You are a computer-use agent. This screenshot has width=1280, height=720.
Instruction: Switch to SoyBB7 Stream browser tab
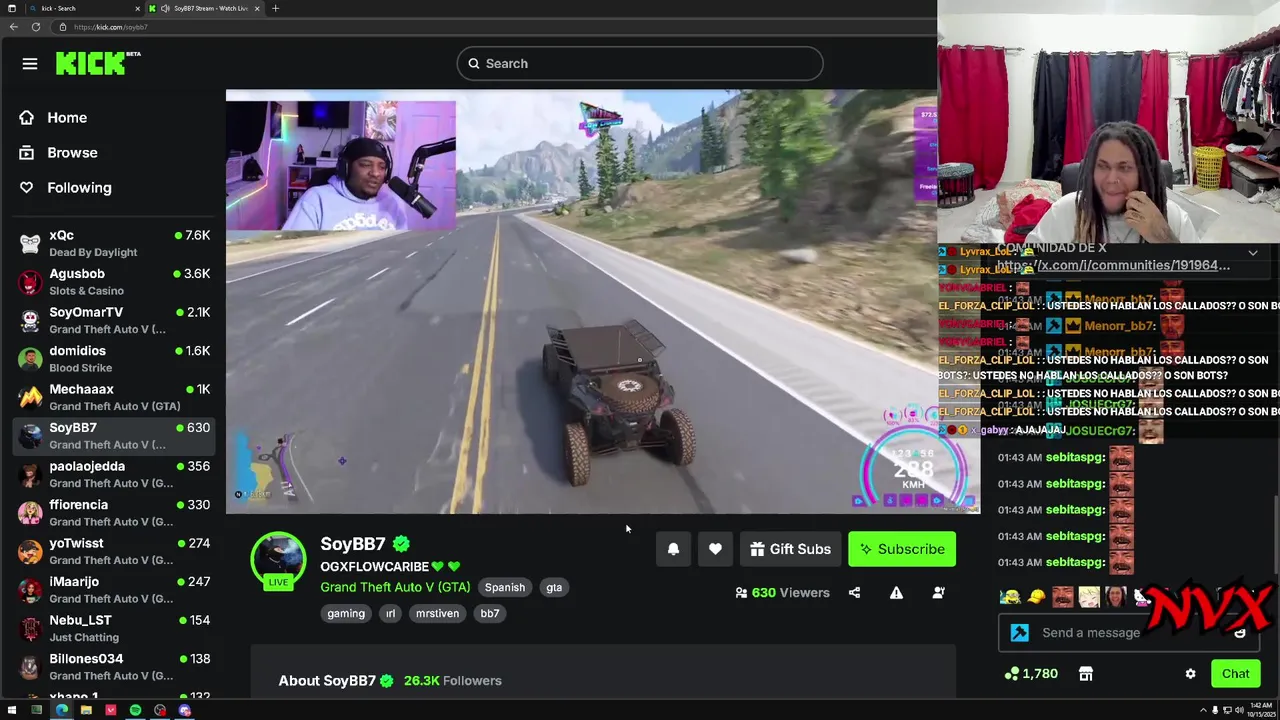(205, 8)
